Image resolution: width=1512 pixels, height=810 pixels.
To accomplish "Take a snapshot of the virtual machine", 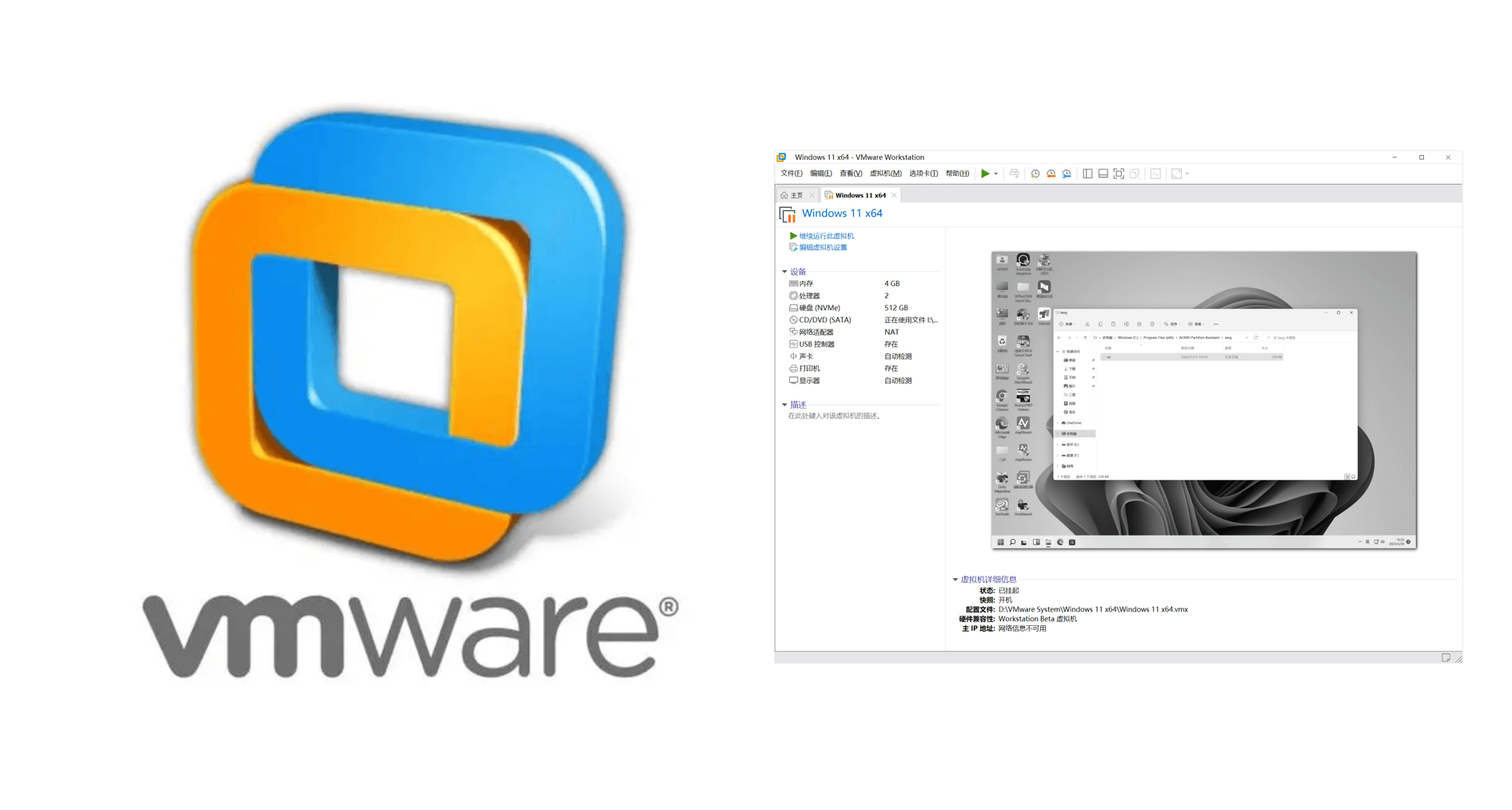I will click(x=1035, y=174).
